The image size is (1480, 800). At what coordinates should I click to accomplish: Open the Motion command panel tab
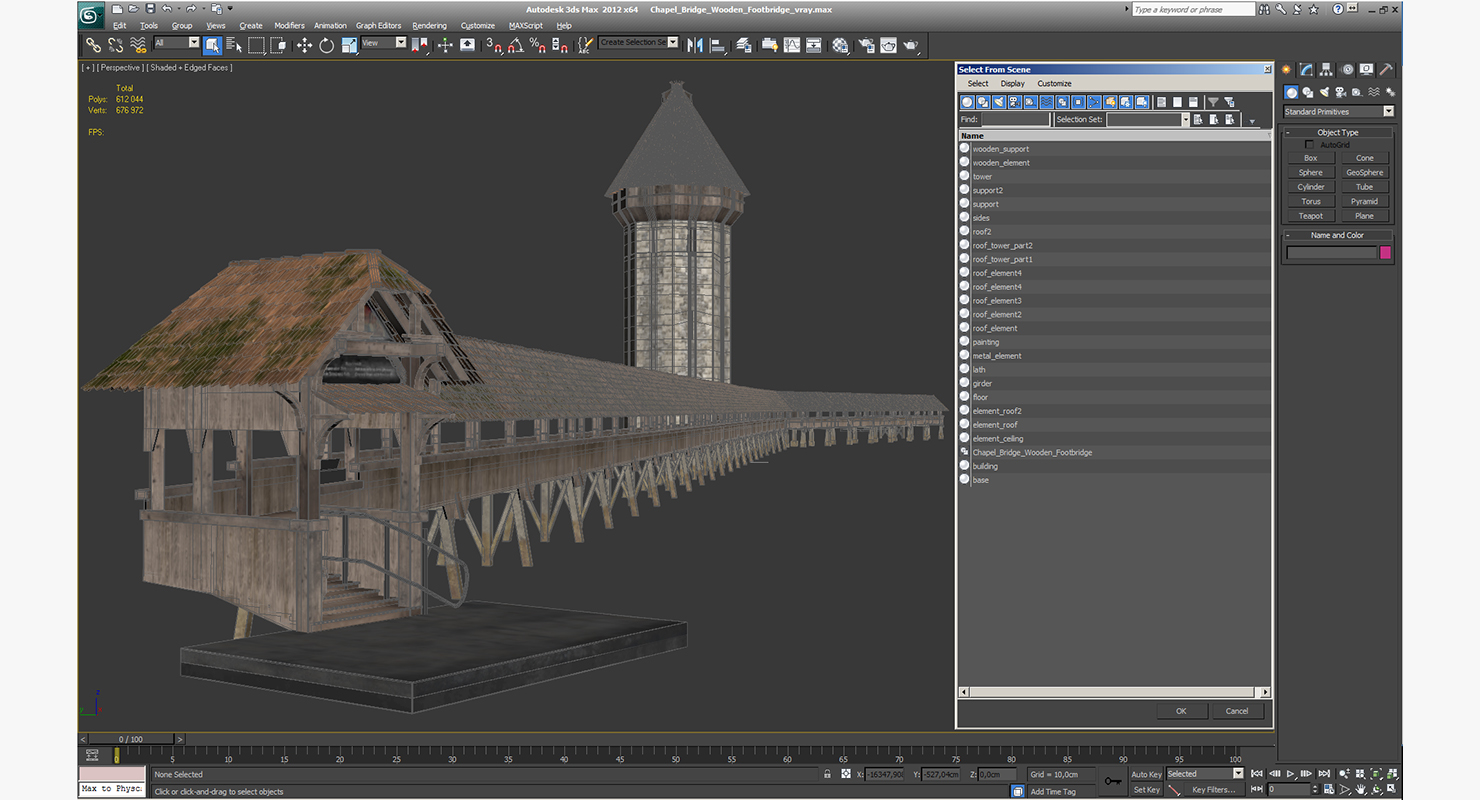point(1347,69)
